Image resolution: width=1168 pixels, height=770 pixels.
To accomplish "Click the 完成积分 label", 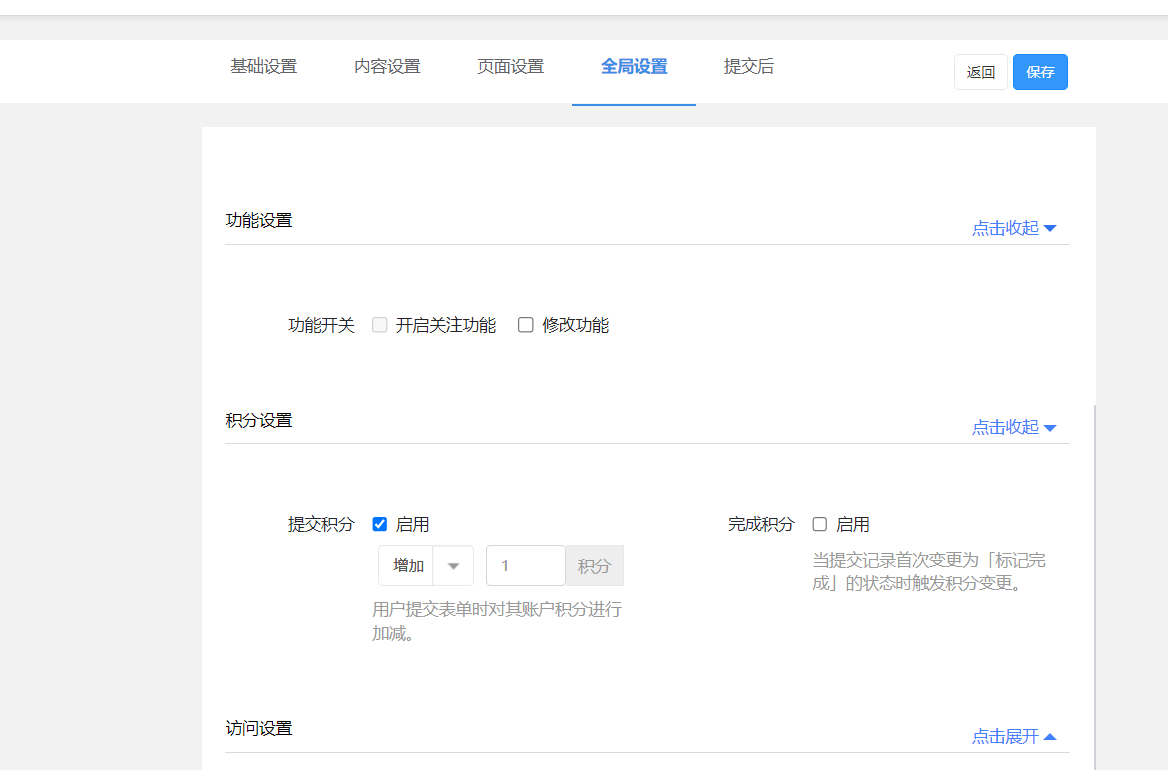I will [761, 524].
